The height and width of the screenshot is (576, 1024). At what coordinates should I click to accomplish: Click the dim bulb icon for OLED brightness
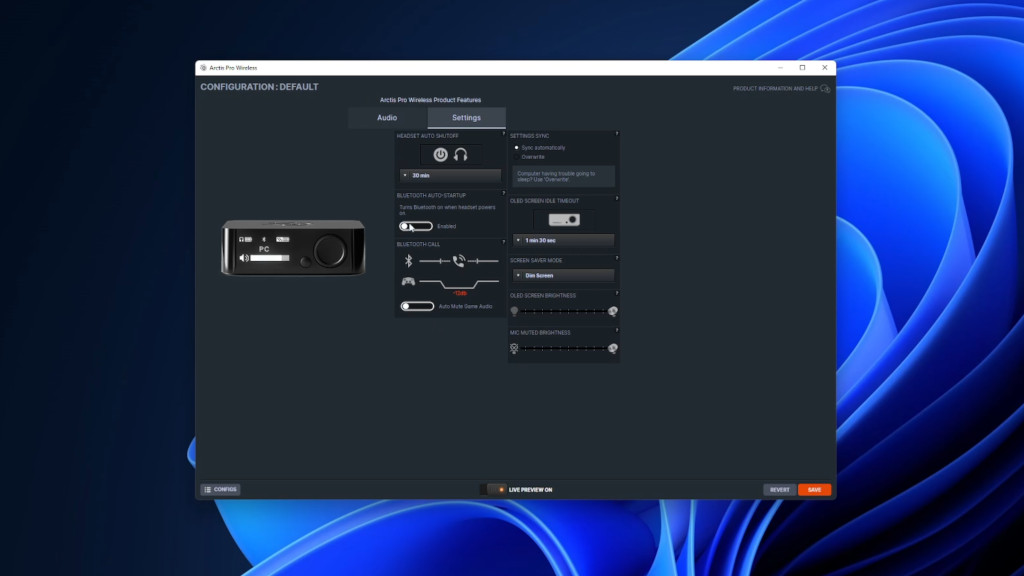514,312
